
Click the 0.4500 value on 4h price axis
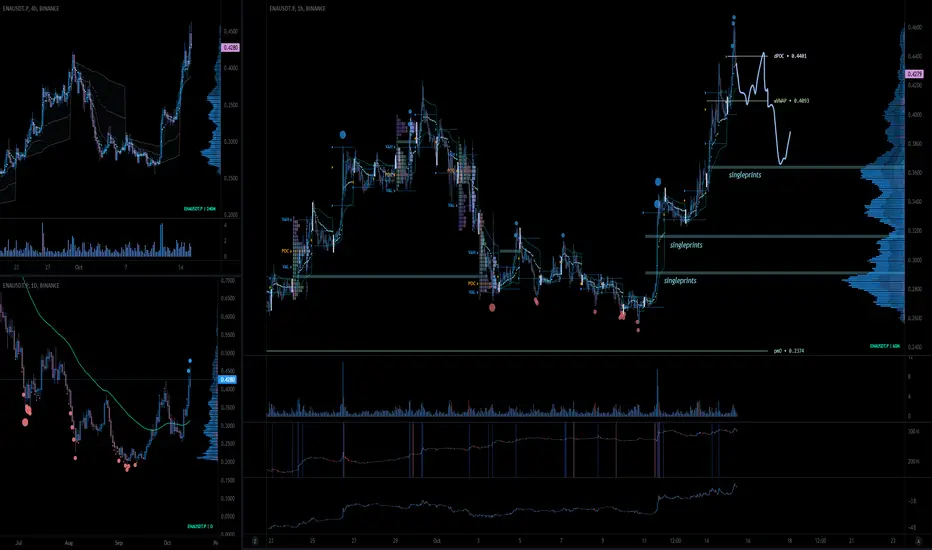pyautogui.click(x=231, y=32)
